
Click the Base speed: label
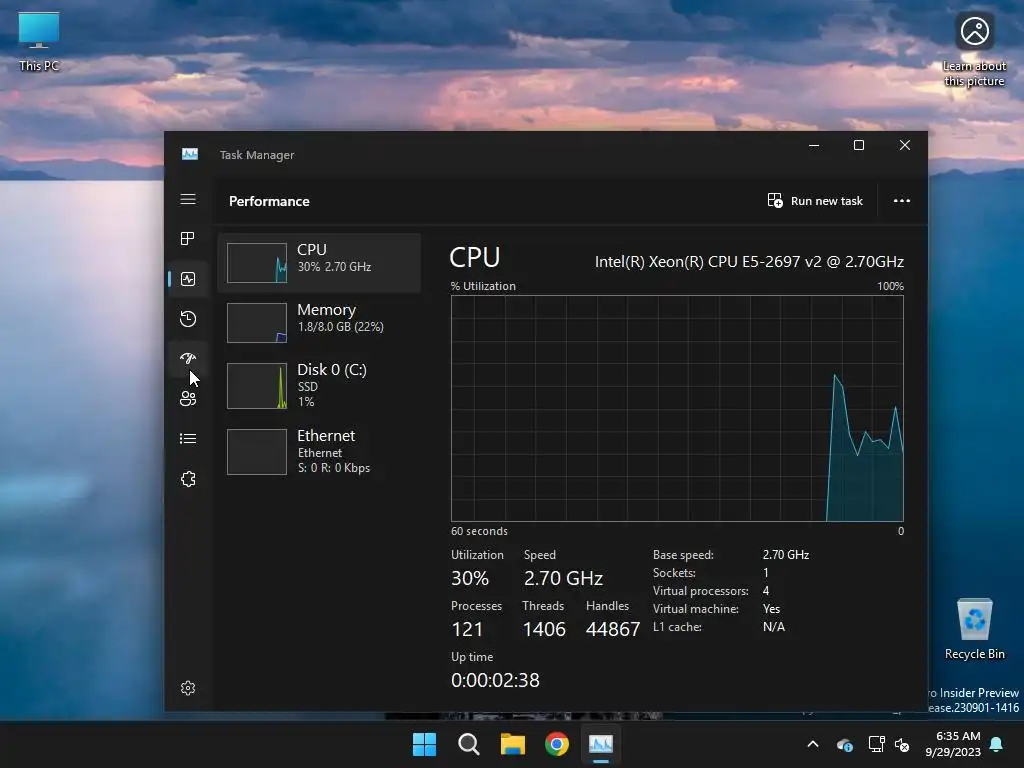683,555
